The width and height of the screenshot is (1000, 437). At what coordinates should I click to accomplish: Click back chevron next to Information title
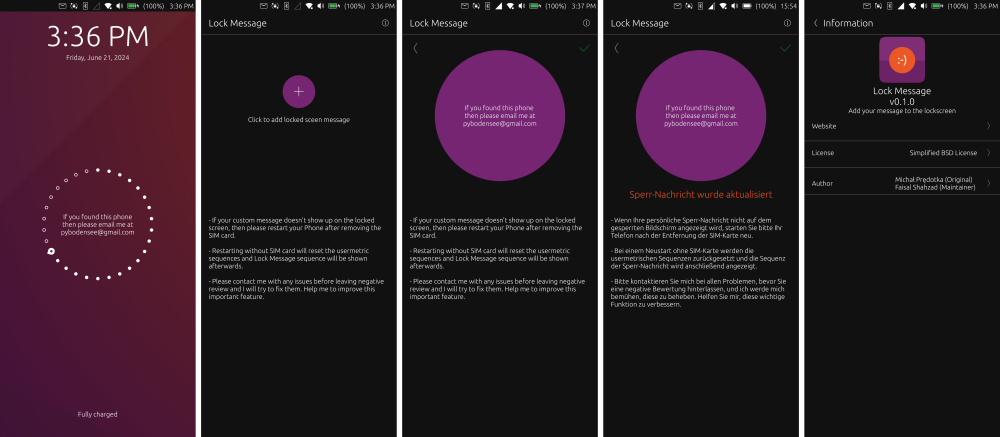[815, 23]
